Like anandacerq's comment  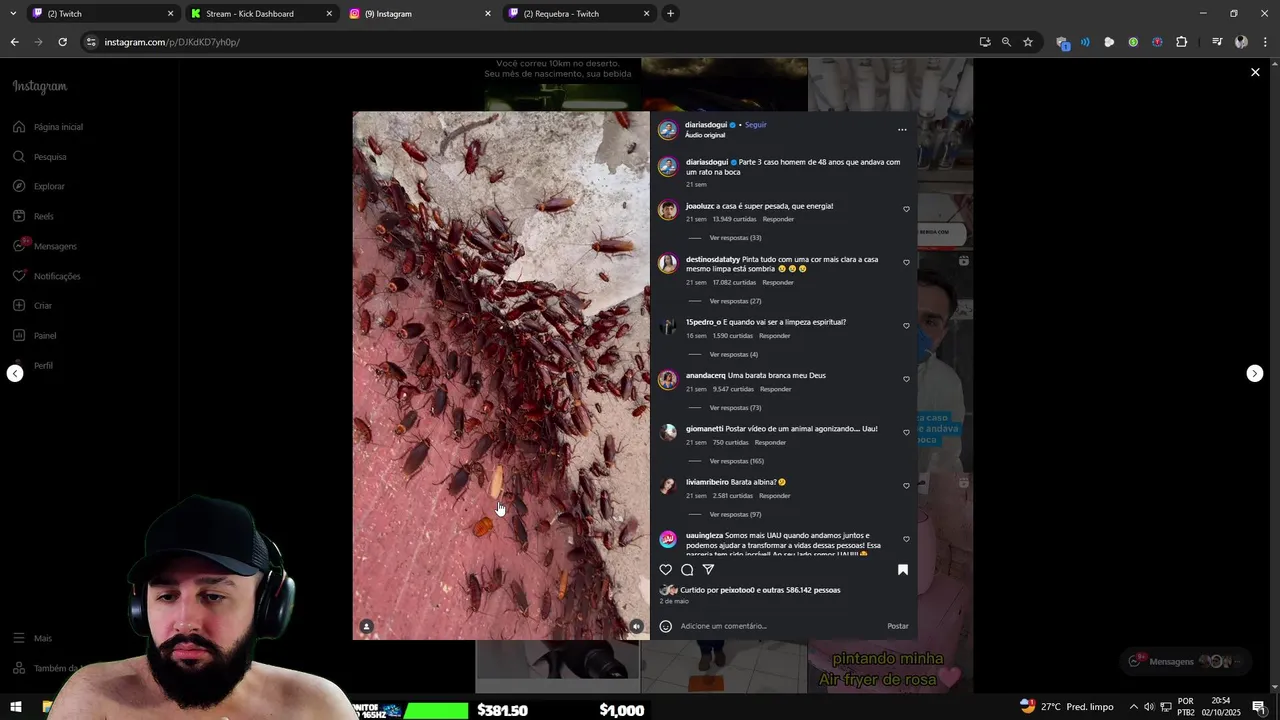pos(907,379)
